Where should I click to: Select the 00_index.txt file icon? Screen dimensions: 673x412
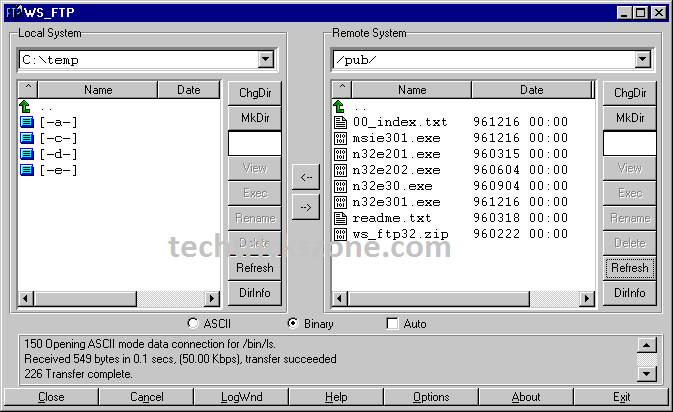click(340, 122)
